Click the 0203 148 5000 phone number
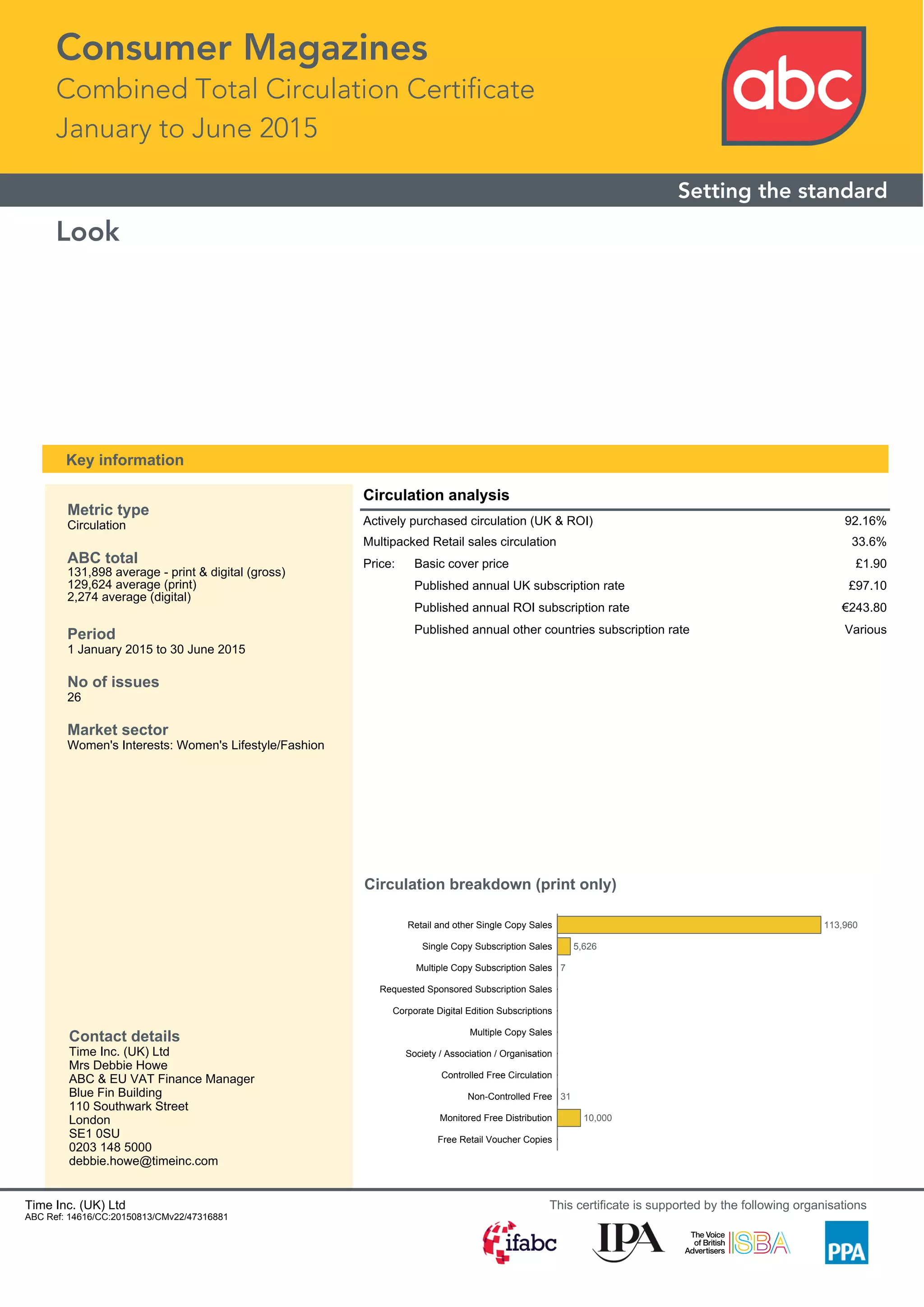The image size is (924, 1307). tap(111, 1147)
